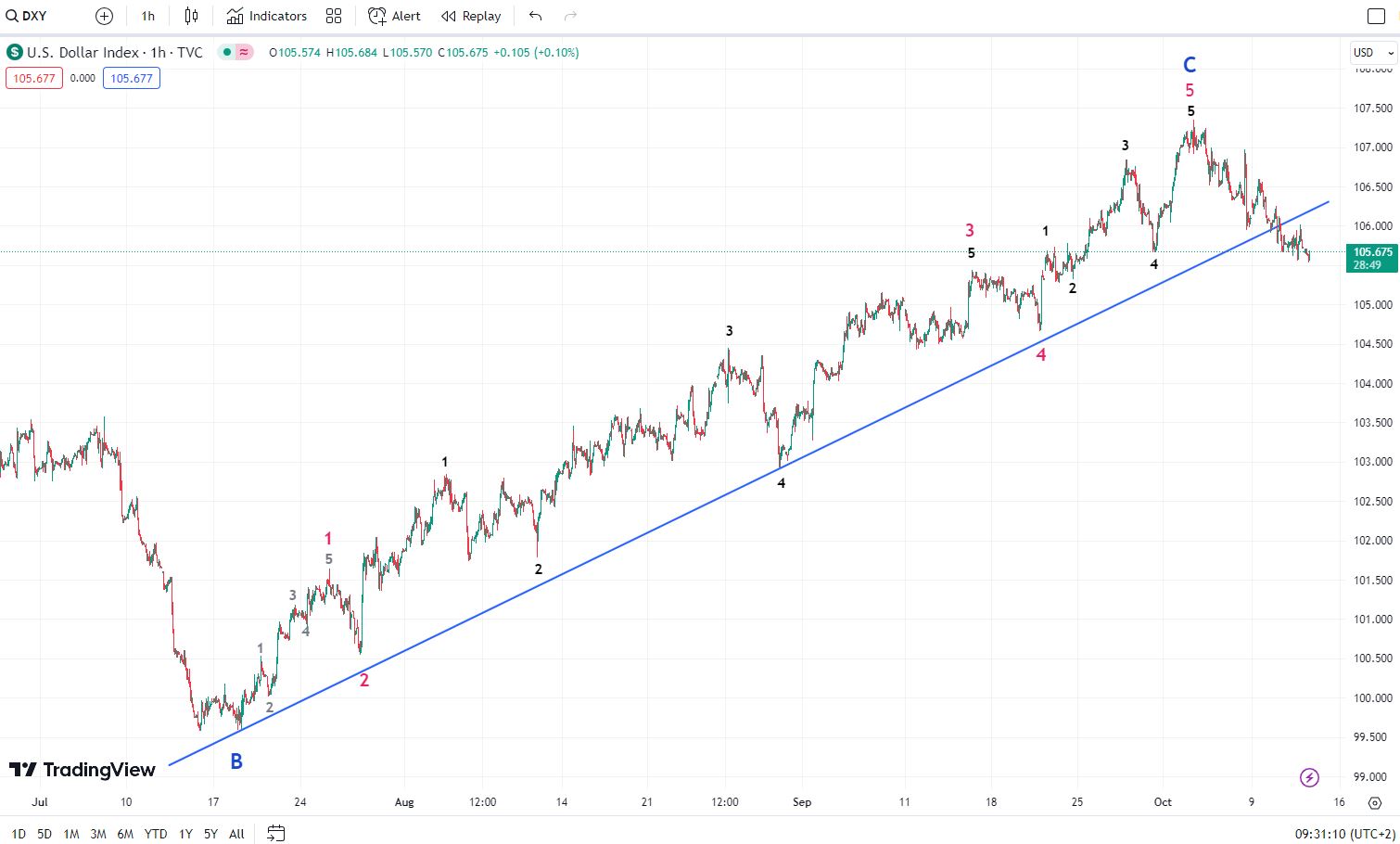Click the 107.000 price scale label
This screenshot has width=1400, height=844.
tap(1372, 147)
